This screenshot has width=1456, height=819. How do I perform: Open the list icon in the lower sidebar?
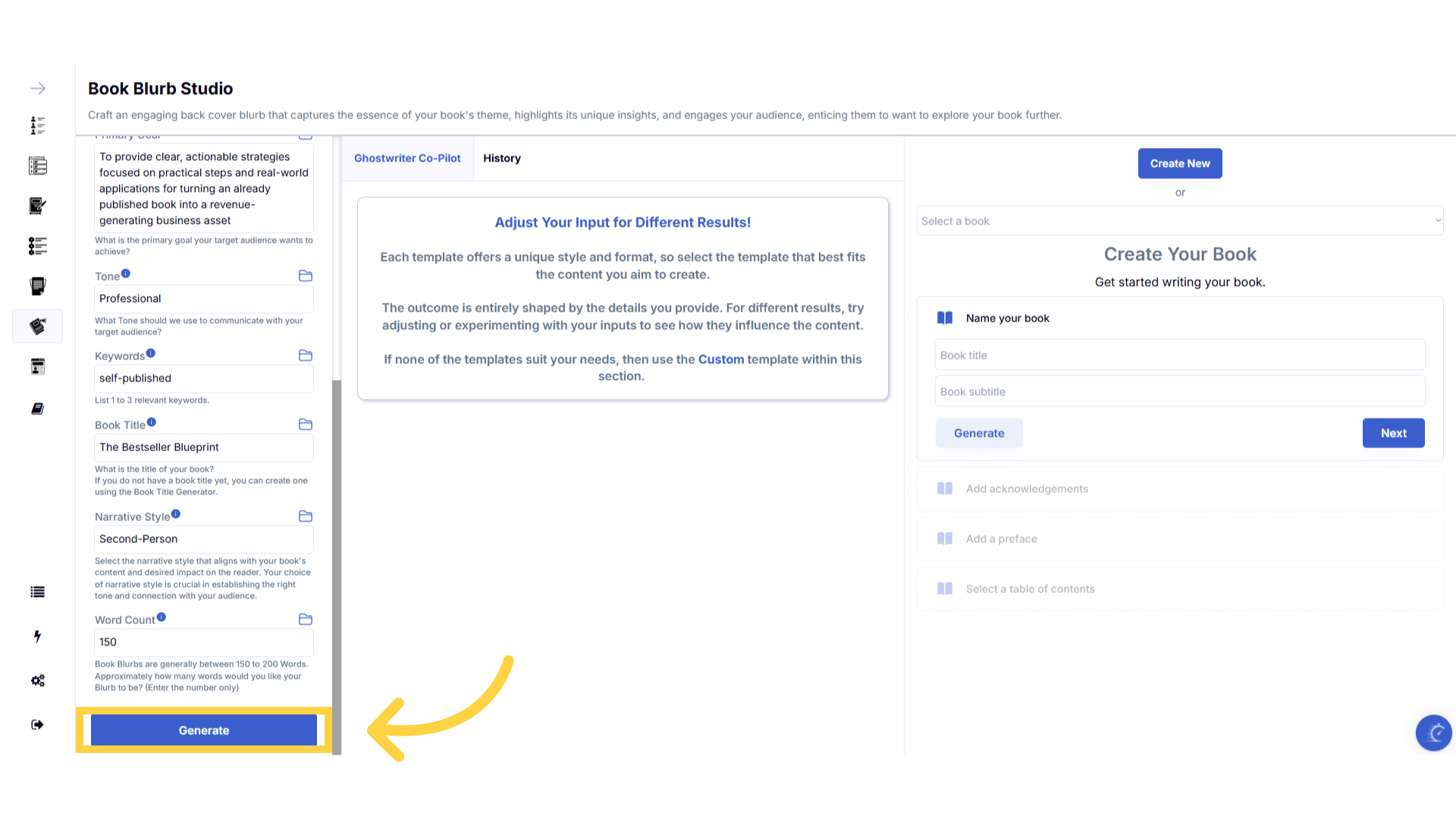pos(37,592)
